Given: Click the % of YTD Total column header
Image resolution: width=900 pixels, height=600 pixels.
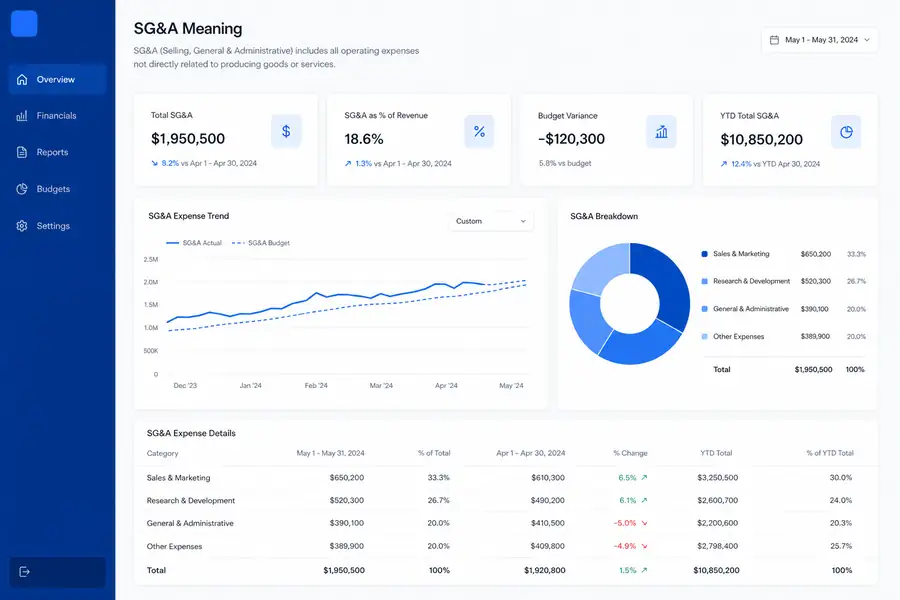Looking at the screenshot, I should (x=830, y=453).
